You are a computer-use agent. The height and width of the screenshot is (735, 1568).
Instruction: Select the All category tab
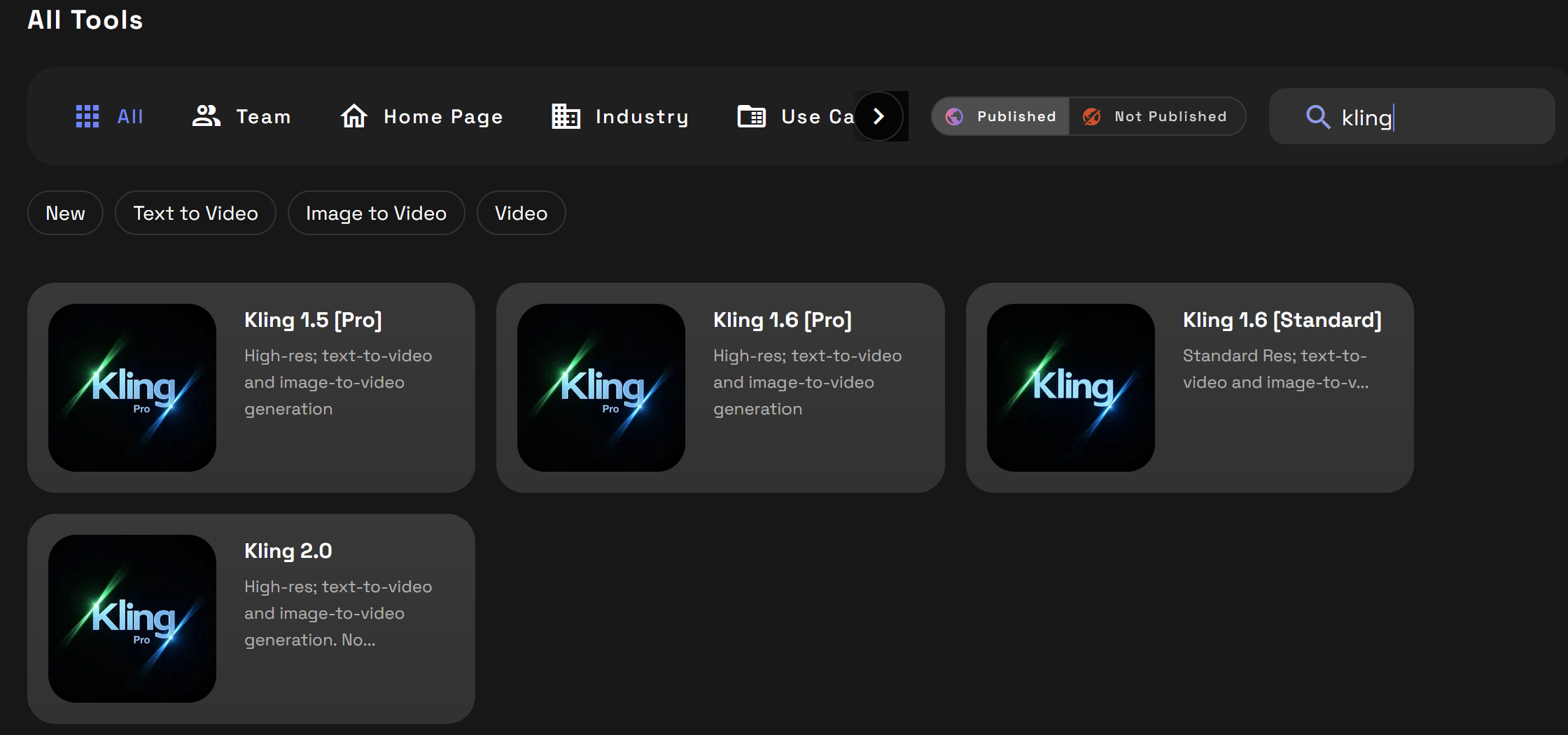[x=110, y=116]
